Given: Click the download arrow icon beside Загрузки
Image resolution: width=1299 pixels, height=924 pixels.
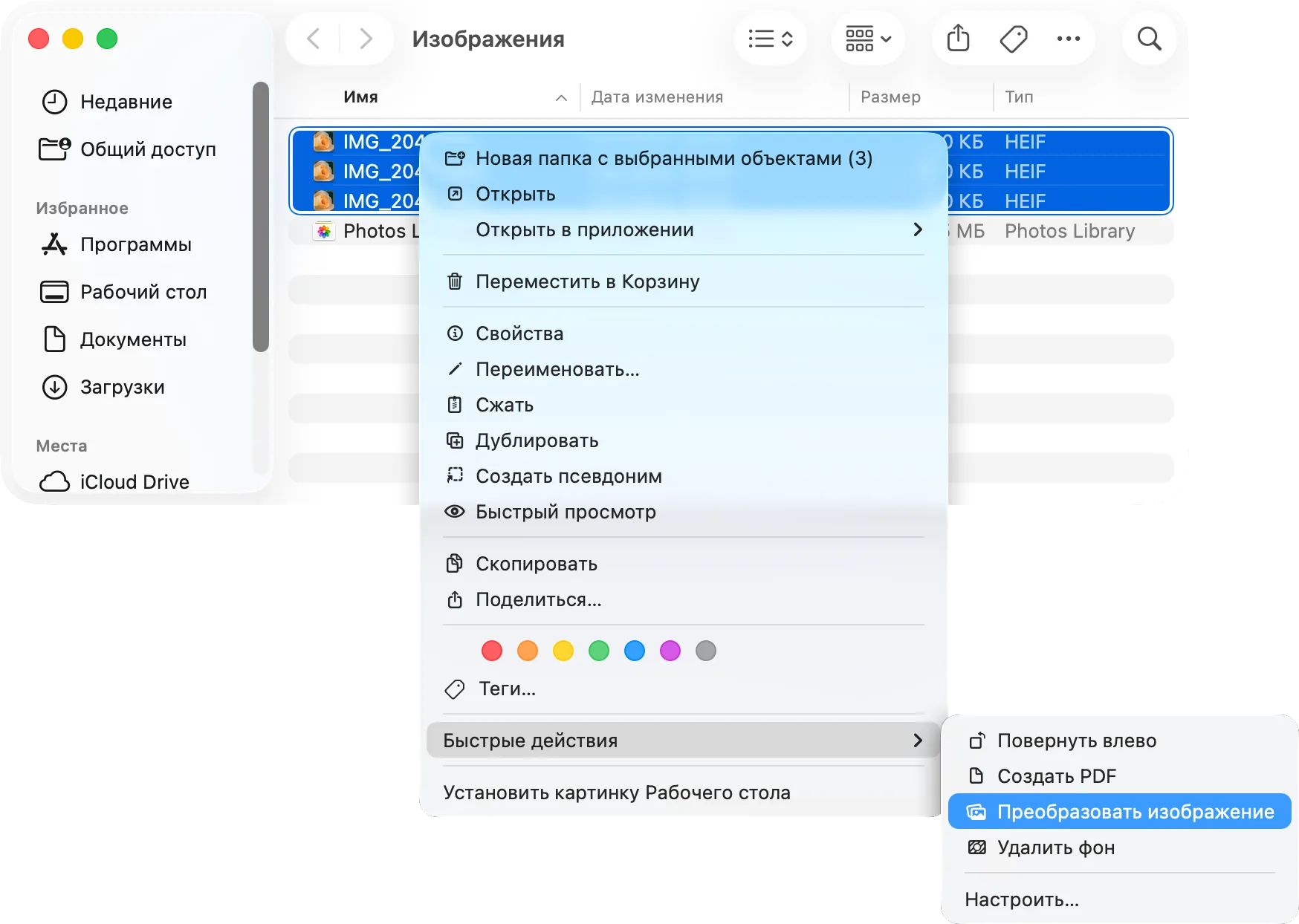Looking at the screenshot, I should 54,387.
